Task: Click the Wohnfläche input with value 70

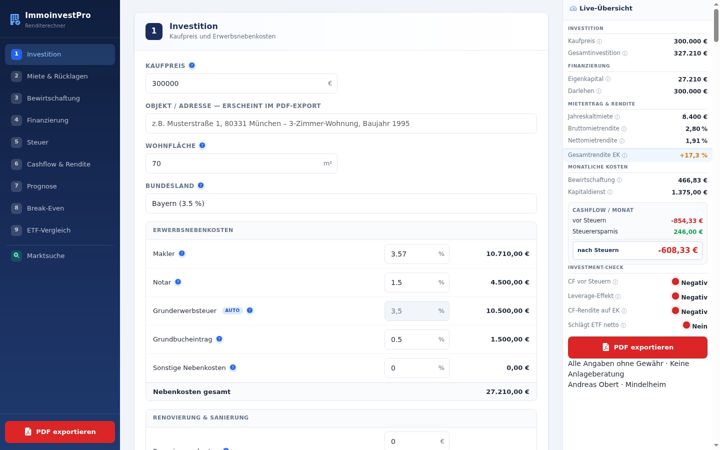Action: click(241, 163)
